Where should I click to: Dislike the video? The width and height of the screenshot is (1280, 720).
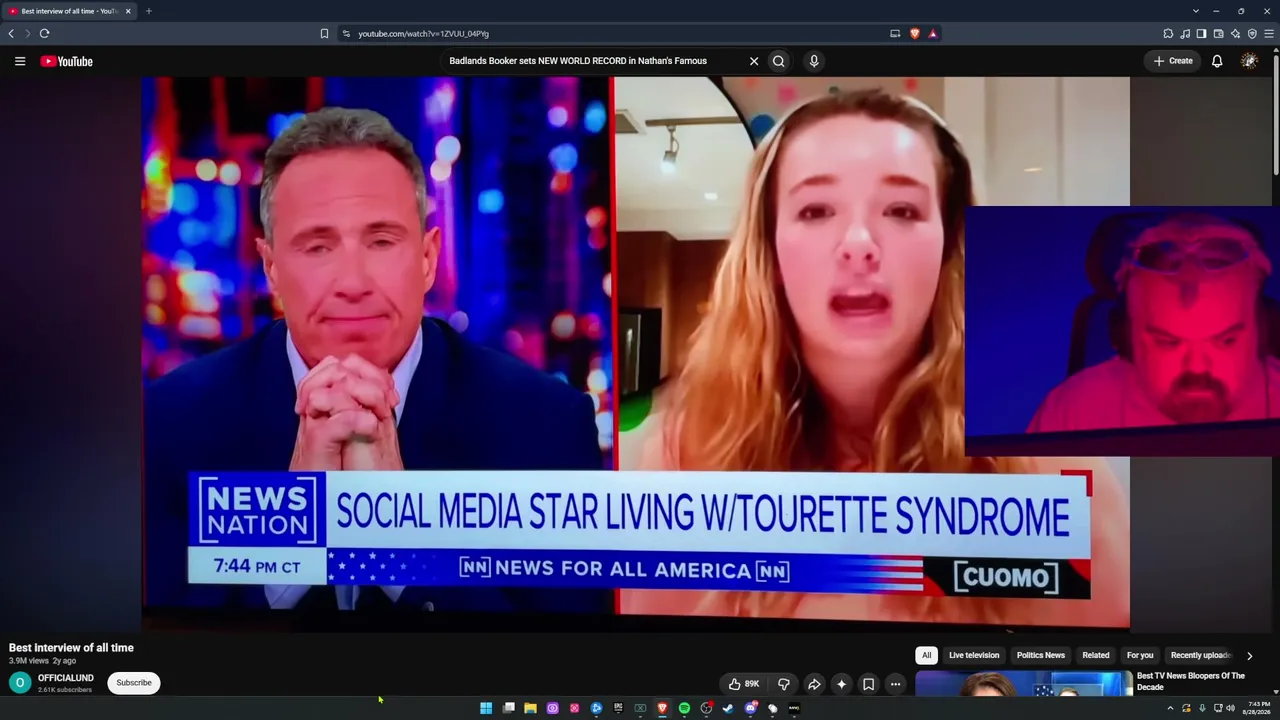[784, 684]
